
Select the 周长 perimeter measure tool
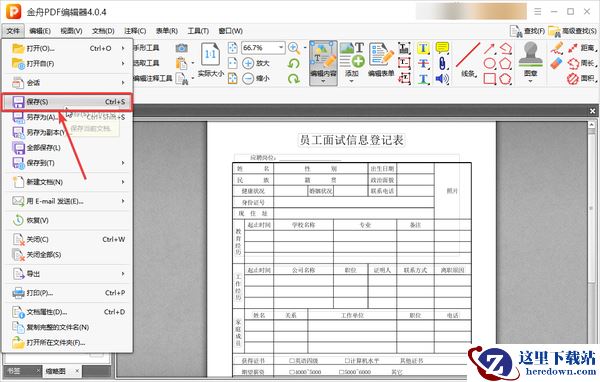pyautogui.click(x=582, y=63)
